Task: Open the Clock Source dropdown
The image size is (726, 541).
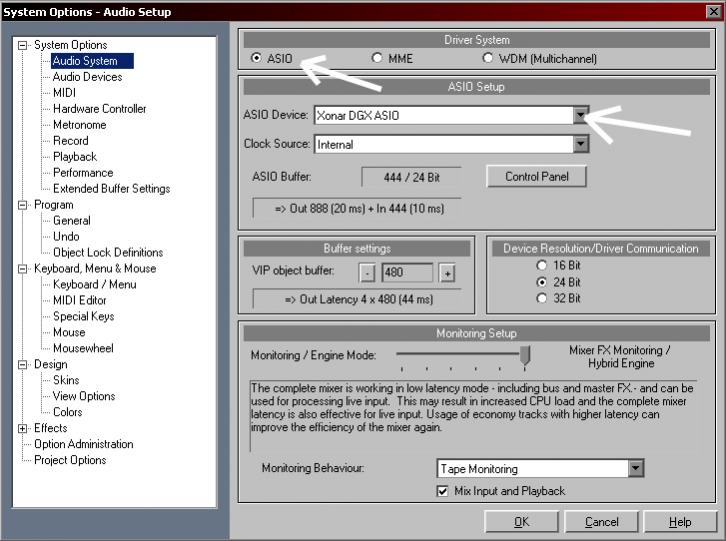Action: coord(580,144)
